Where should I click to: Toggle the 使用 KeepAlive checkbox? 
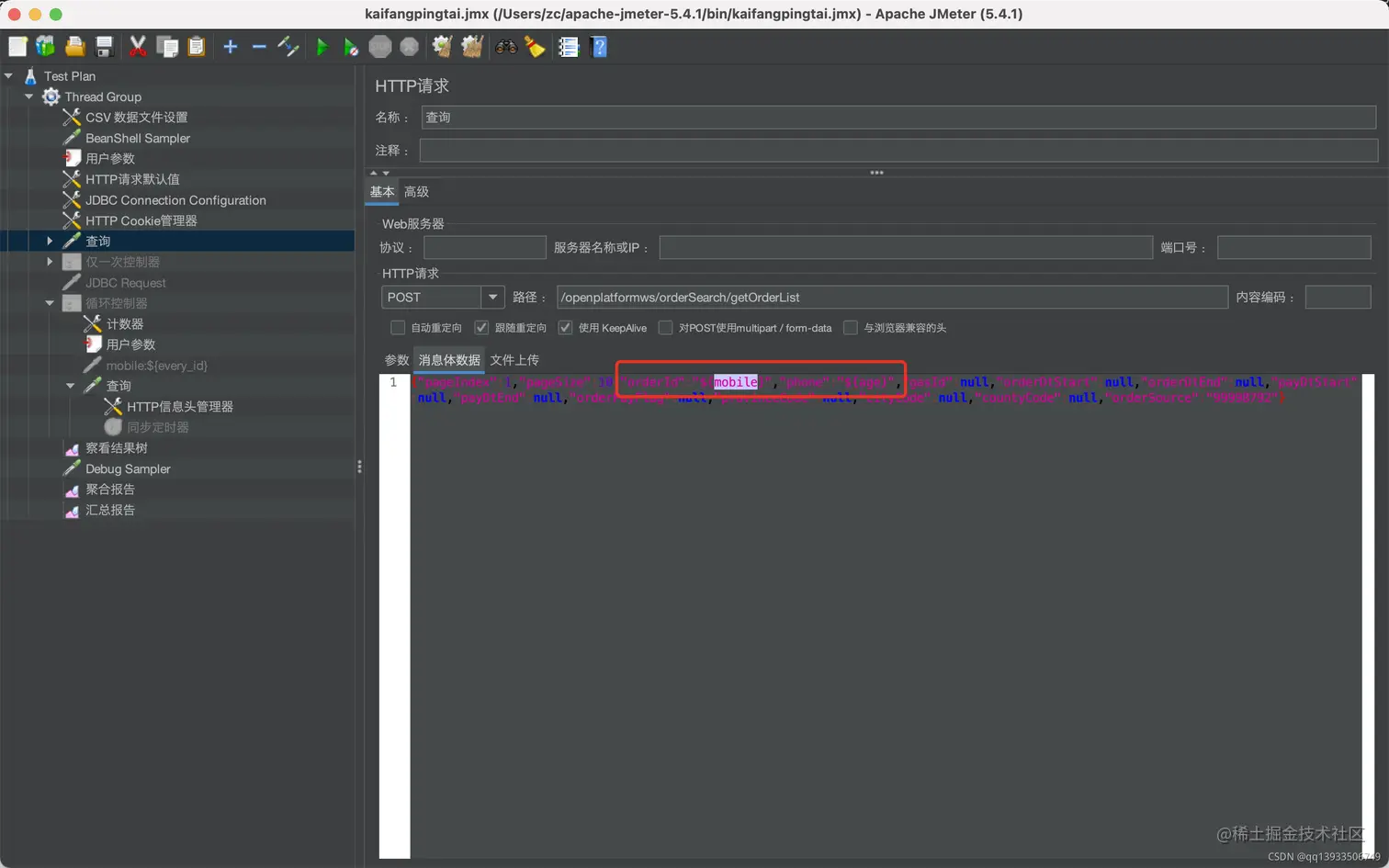[565, 328]
